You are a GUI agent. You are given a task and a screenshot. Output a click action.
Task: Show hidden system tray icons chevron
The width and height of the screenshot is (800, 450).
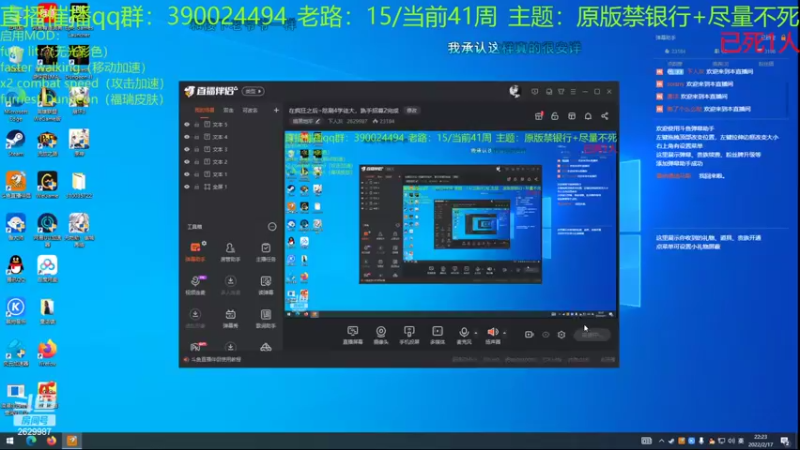(x=661, y=441)
